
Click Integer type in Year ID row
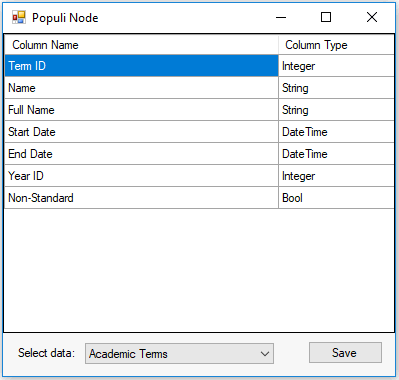point(336,176)
